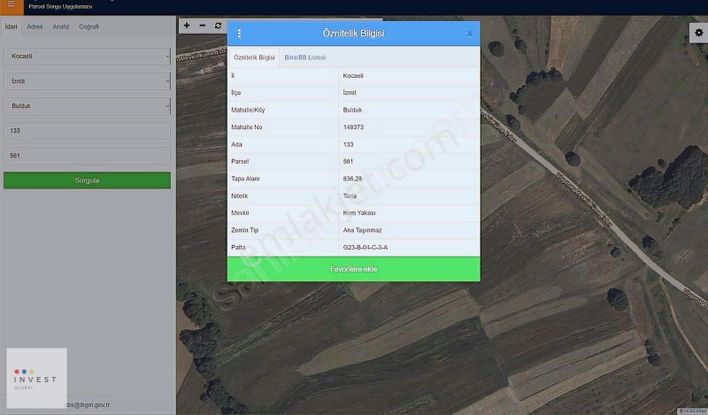The image size is (708, 415).
Task: Click the Invest Global logo thumbnail
Action: 37,378
